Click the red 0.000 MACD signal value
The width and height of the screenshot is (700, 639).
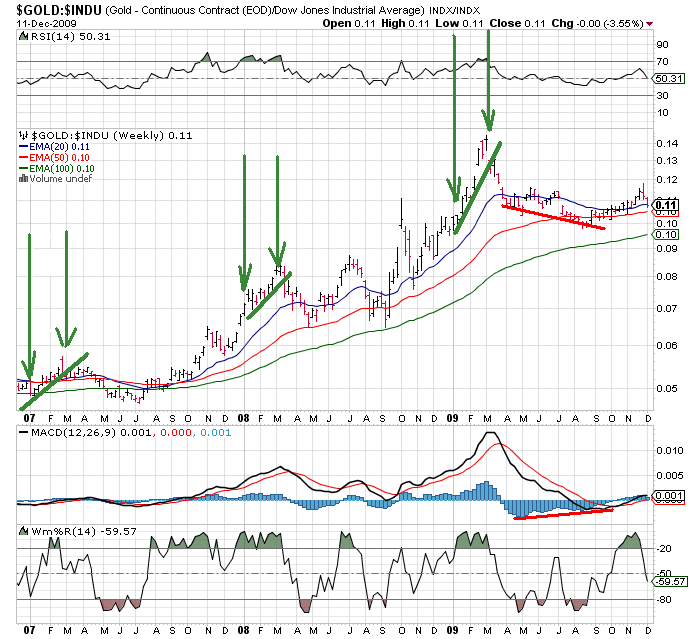pyautogui.click(x=175, y=432)
